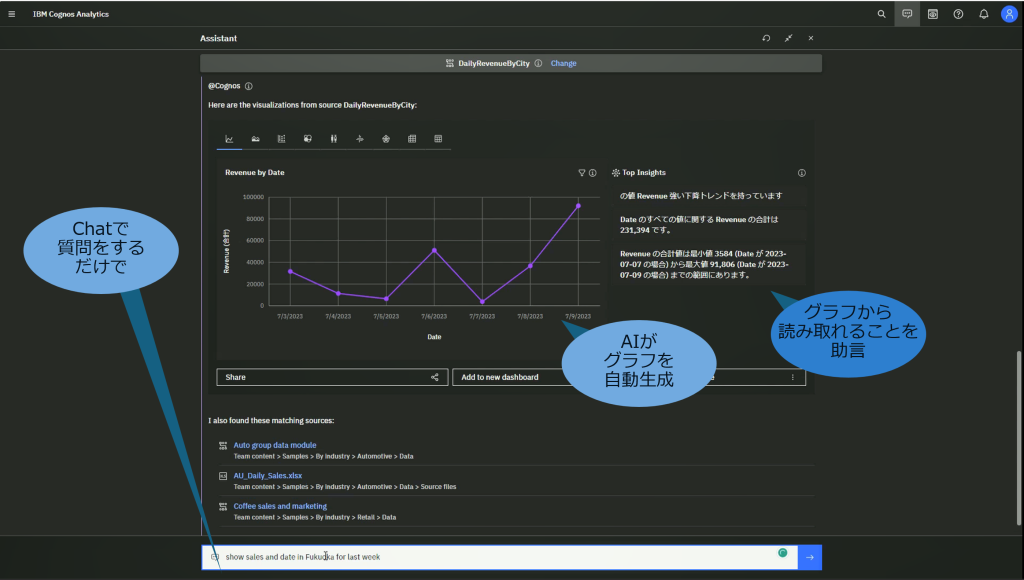Click the 7/6/2023 data point on chart
This screenshot has height=580, width=1024.
pyautogui.click(x=434, y=250)
